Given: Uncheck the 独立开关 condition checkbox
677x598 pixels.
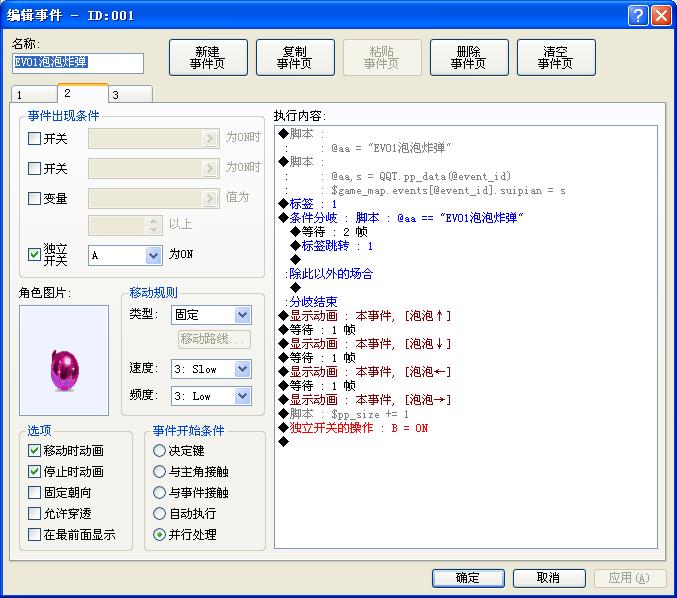Looking at the screenshot, I should pyautogui.click(x=34, y=254).
